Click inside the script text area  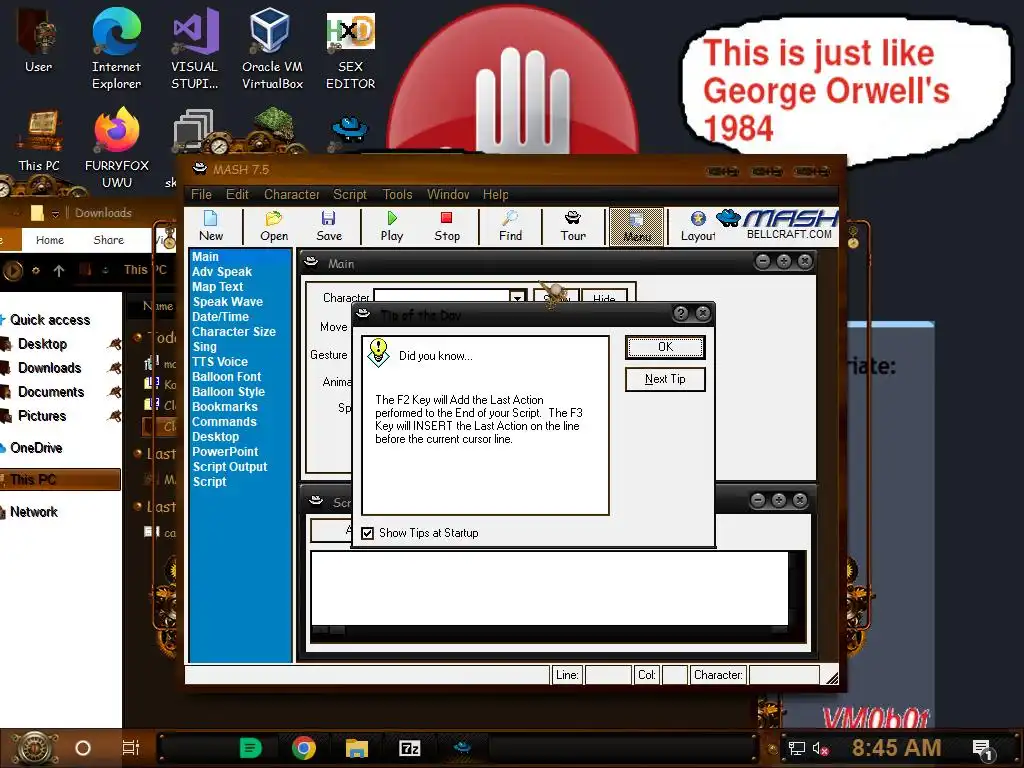549,588
